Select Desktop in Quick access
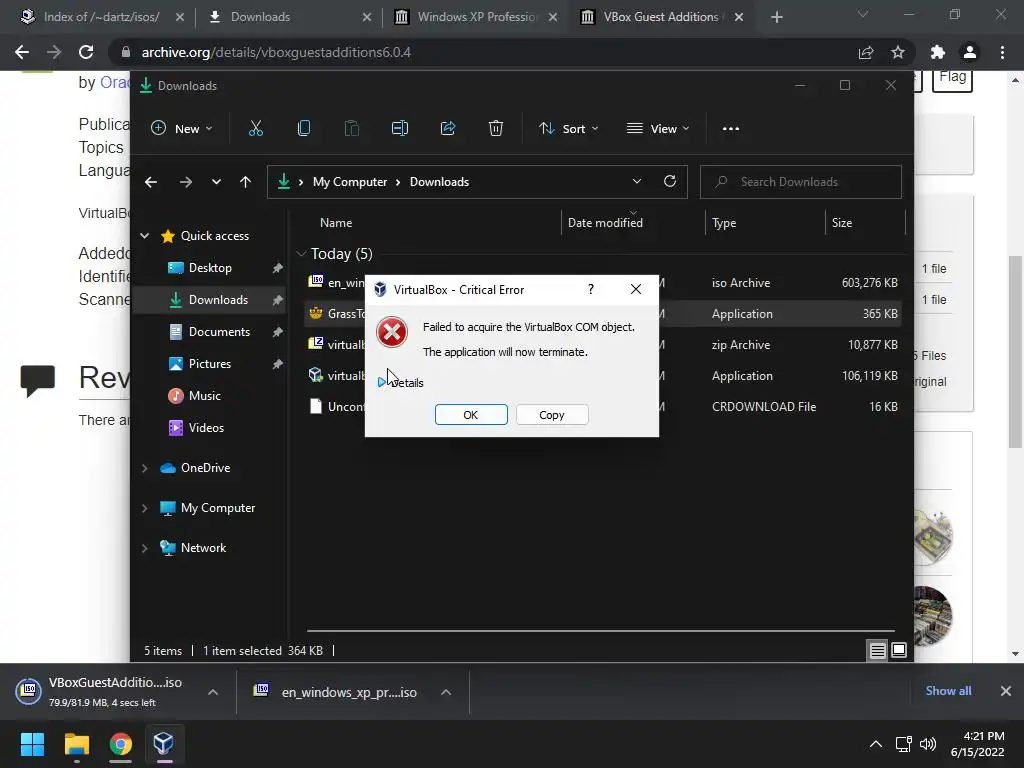Screen dimensions: 1024x768 pyautogui.click(x=210, y=268)
